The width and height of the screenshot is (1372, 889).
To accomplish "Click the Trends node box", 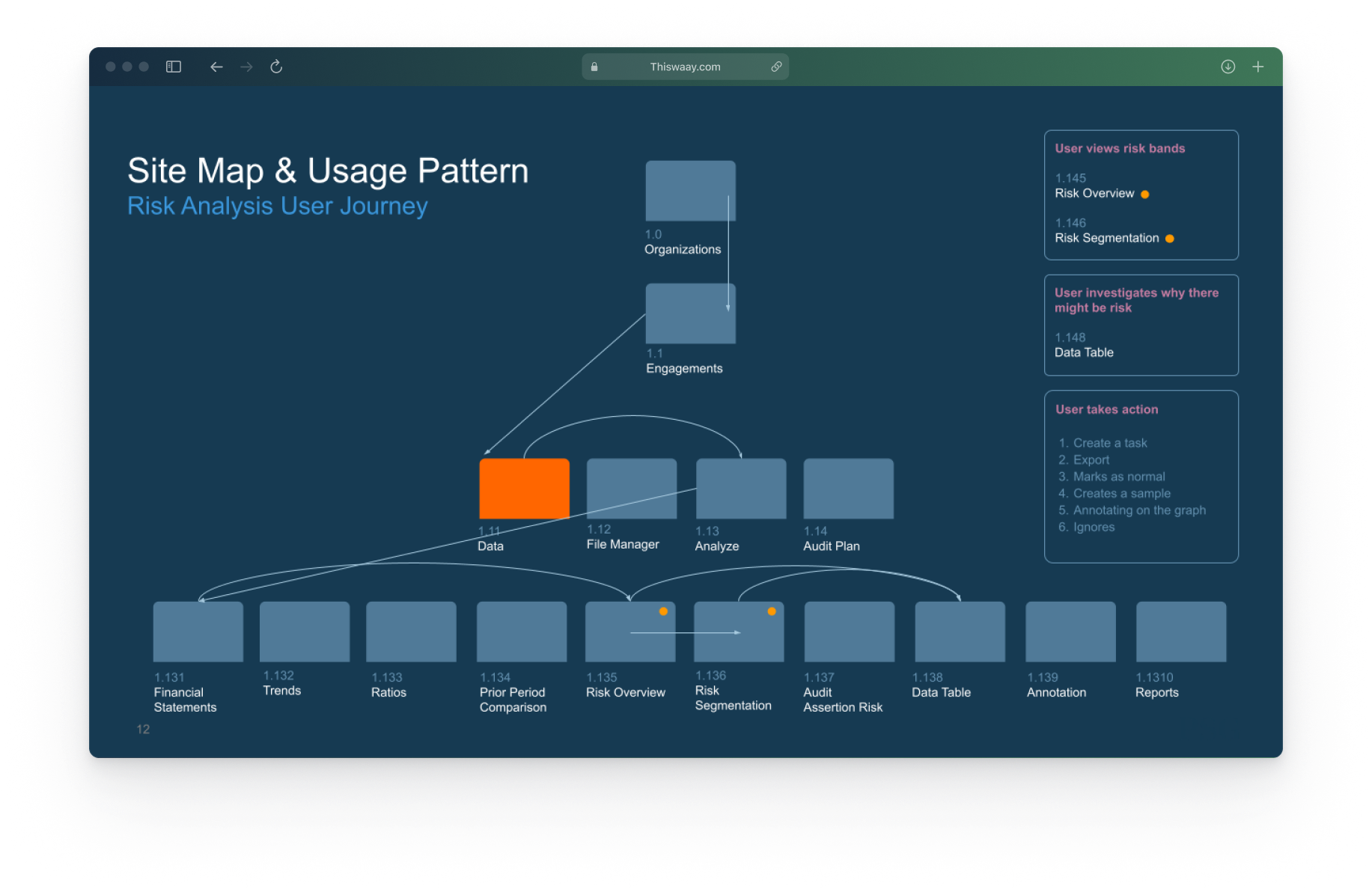I will click(x=305, y=632).
